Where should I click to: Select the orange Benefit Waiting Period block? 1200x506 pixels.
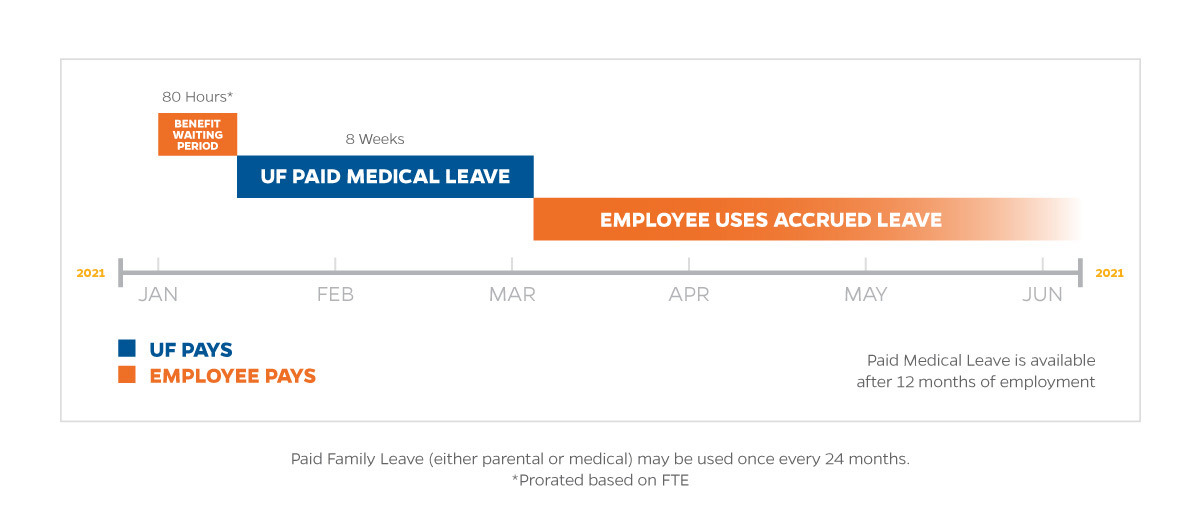coord(197,134)
